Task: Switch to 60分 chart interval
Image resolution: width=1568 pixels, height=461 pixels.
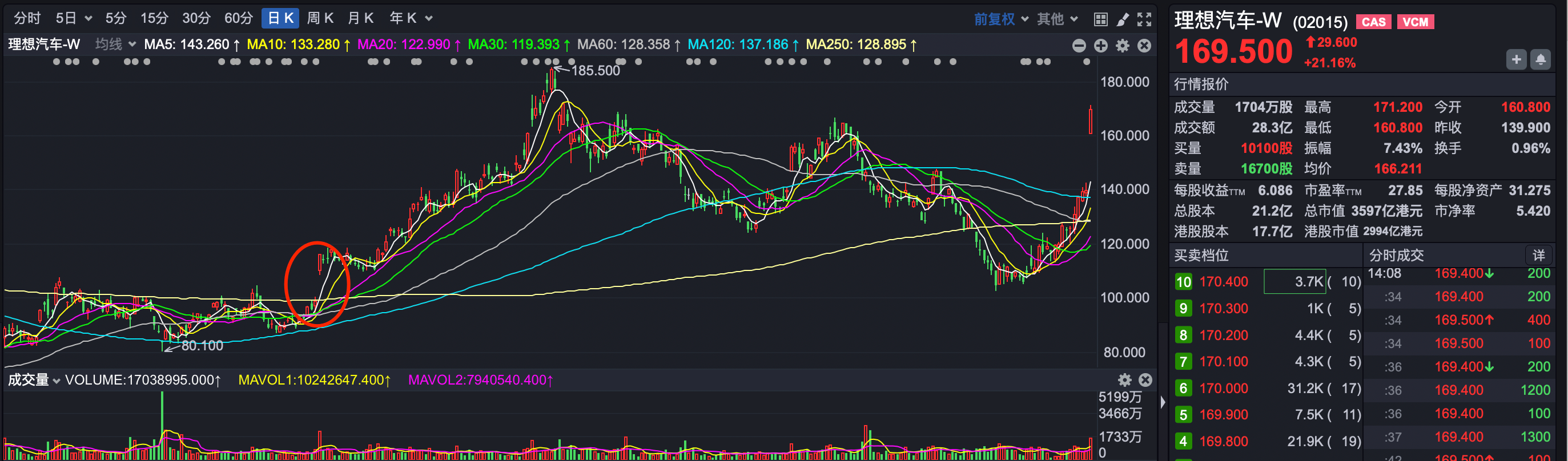Action: [x=238, y=18]
